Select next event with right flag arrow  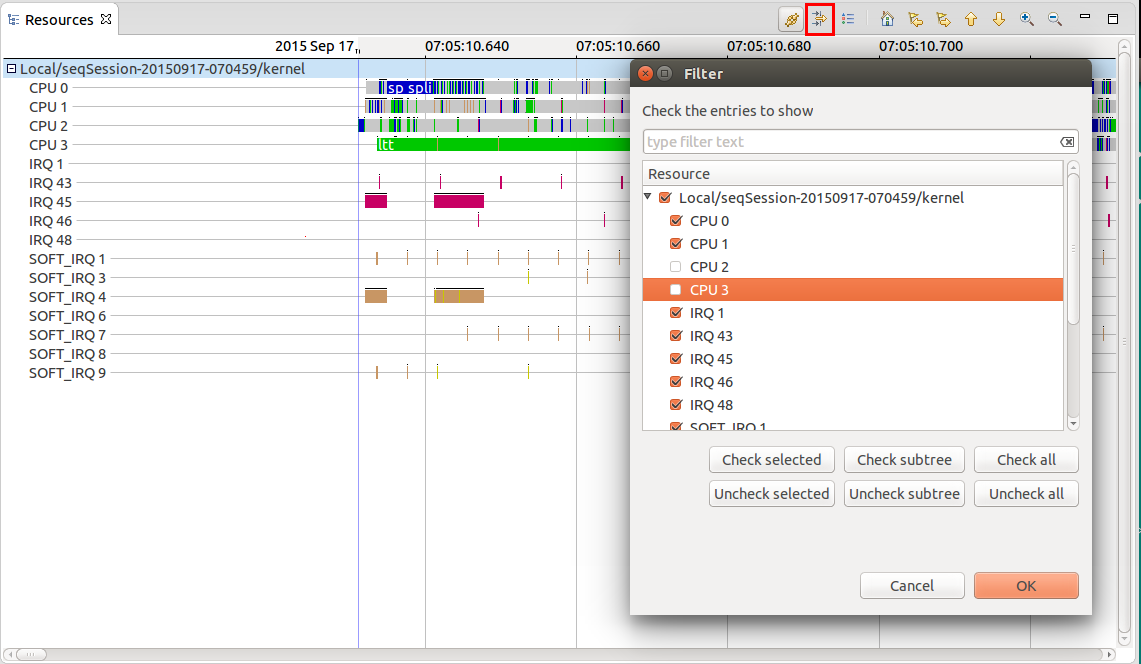(x=943, y=19)
